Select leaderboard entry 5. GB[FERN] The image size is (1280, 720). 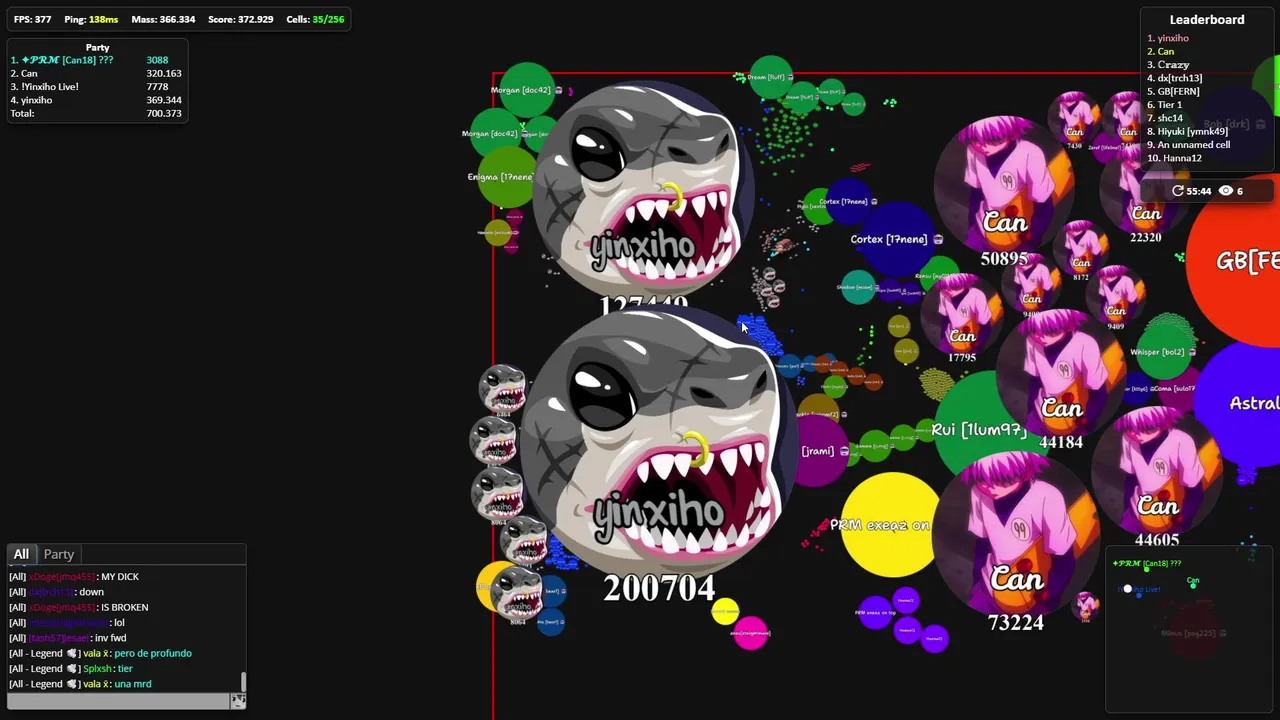tap(1173, 91)
